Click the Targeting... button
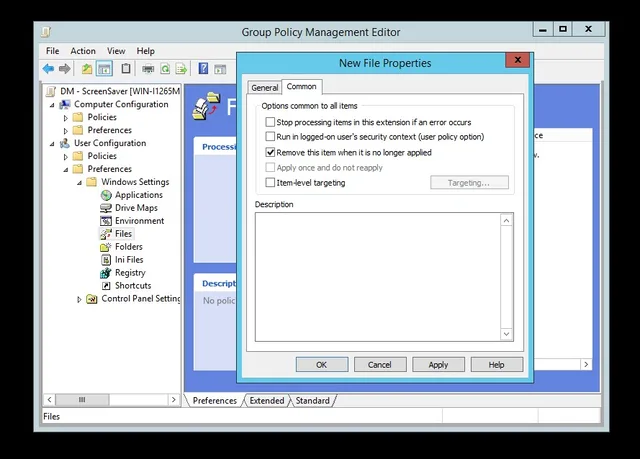Image resolution: width=640 pixels, height=459 pixels. [469, 182]
